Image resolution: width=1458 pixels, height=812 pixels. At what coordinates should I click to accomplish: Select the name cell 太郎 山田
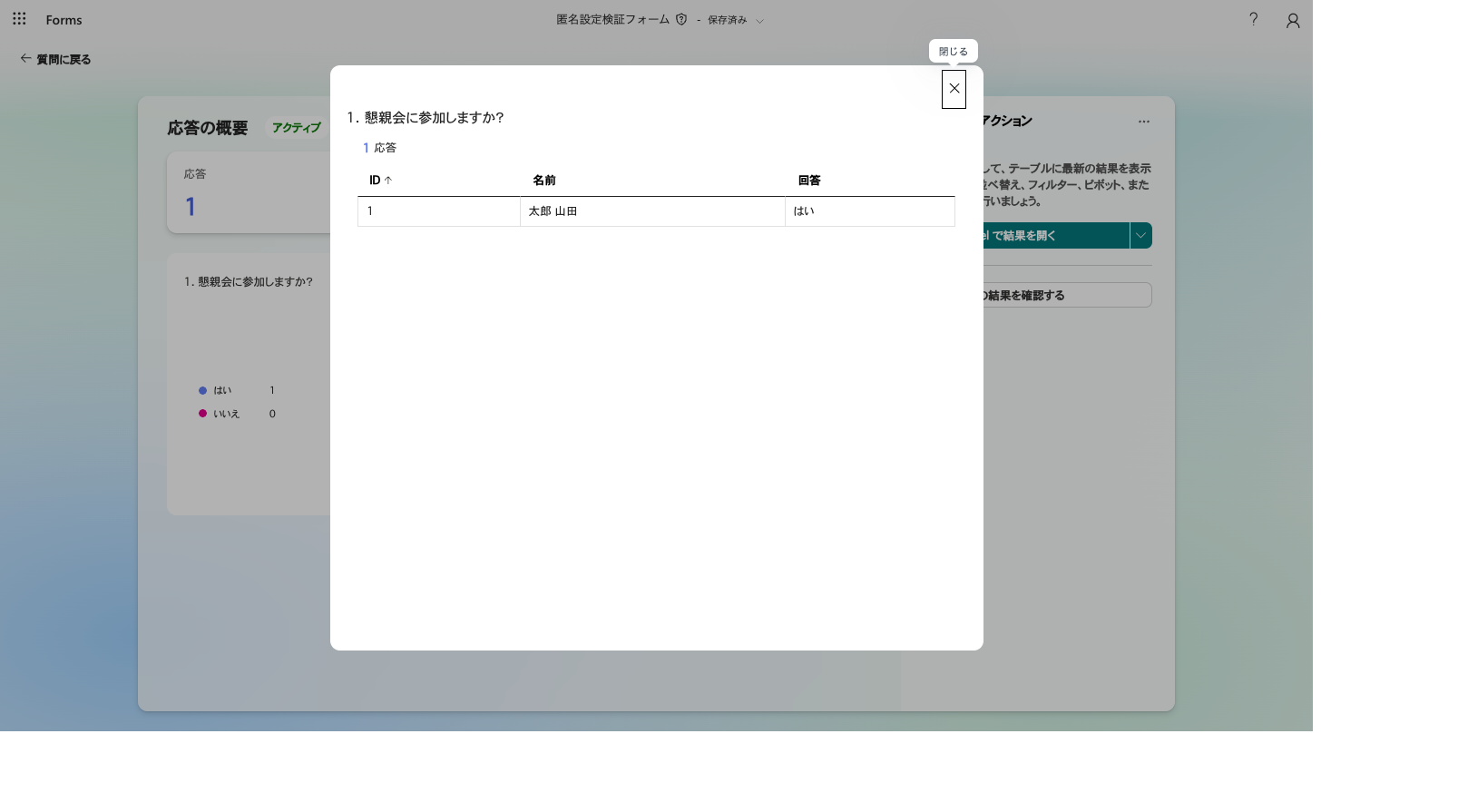coord(652,211)
